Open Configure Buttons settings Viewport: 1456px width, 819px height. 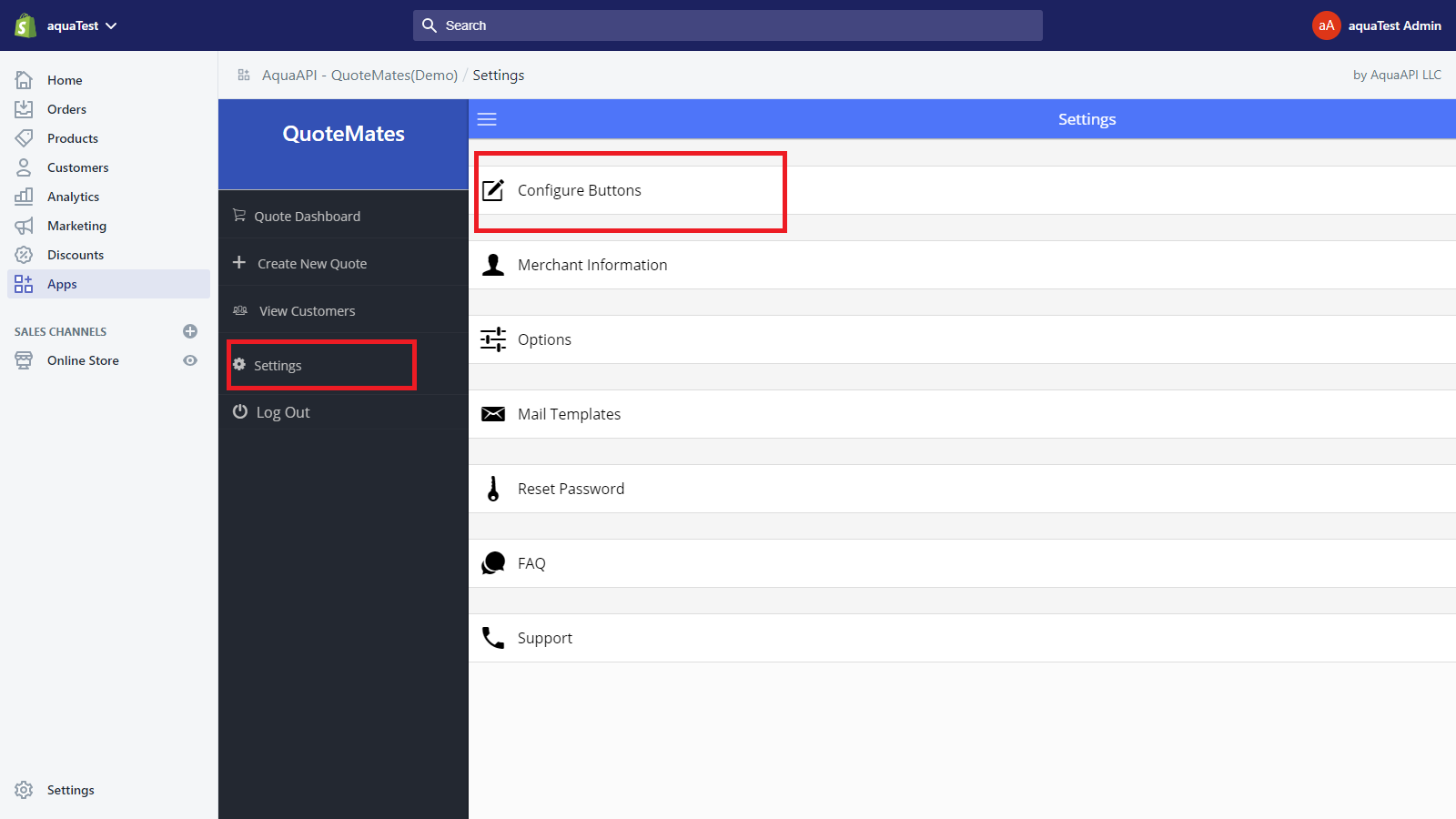962,190
